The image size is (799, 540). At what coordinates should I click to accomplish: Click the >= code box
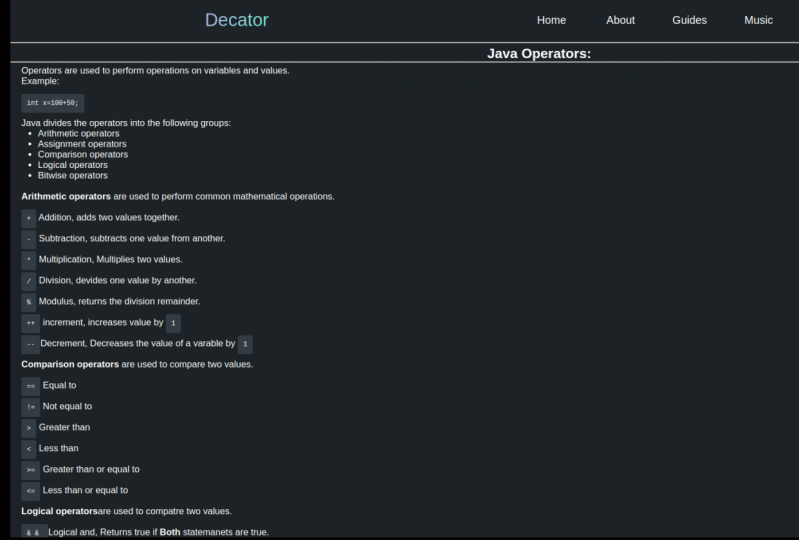point(31,470)
